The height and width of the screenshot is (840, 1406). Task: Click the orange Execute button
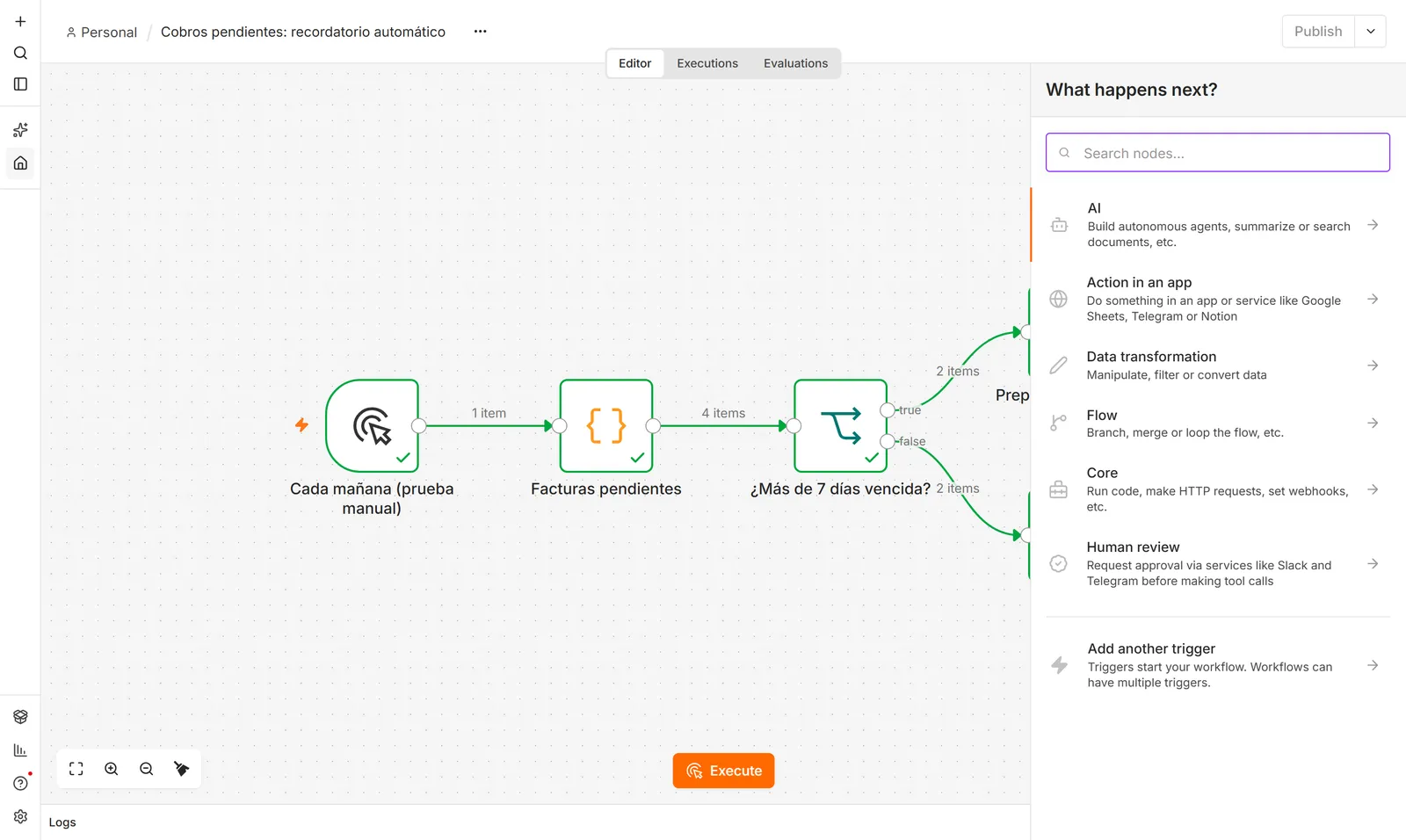[723, 771]
